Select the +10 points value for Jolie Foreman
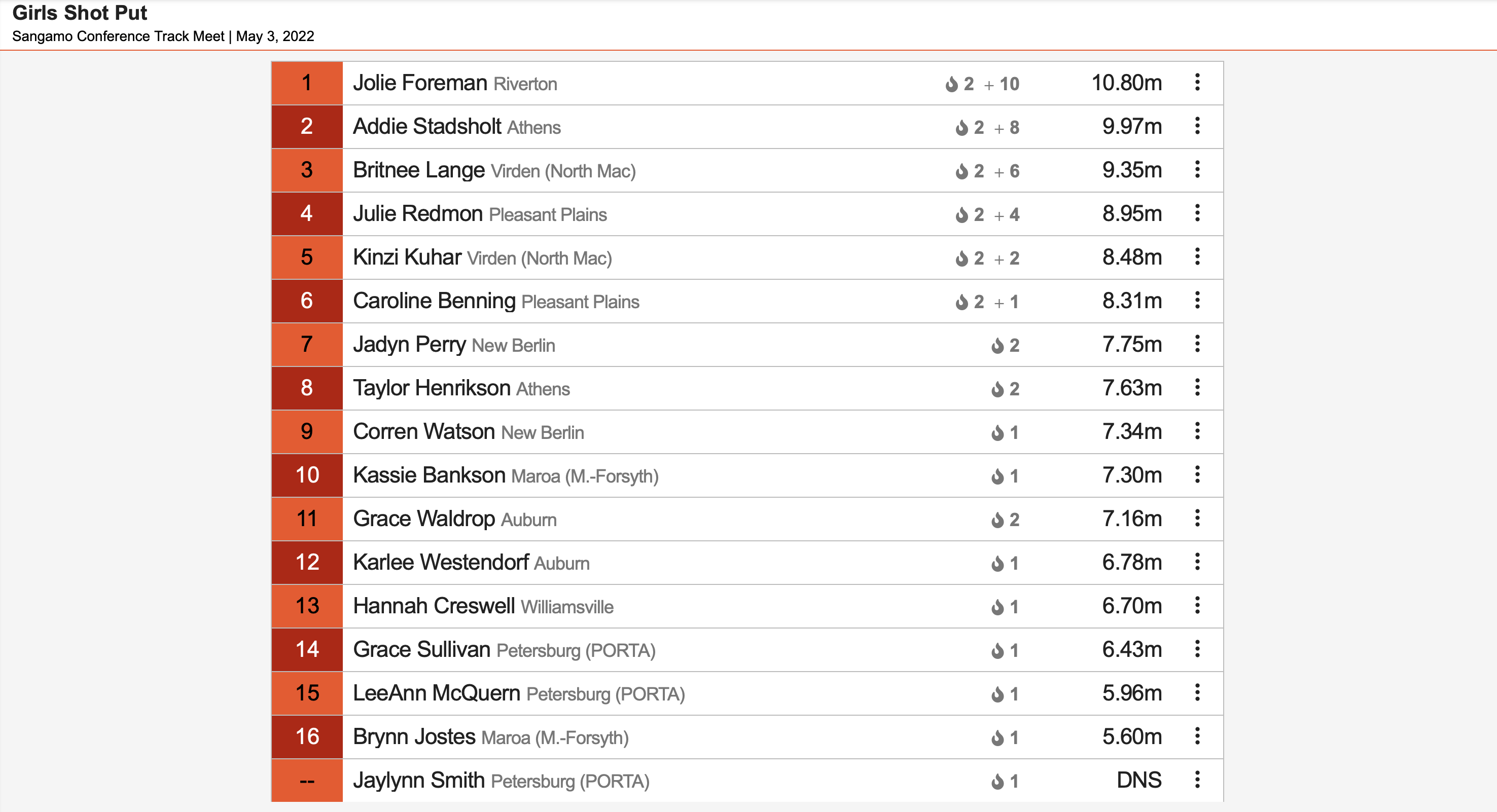This screenshot has height=812, width=1497. [x=1001, y=84]
